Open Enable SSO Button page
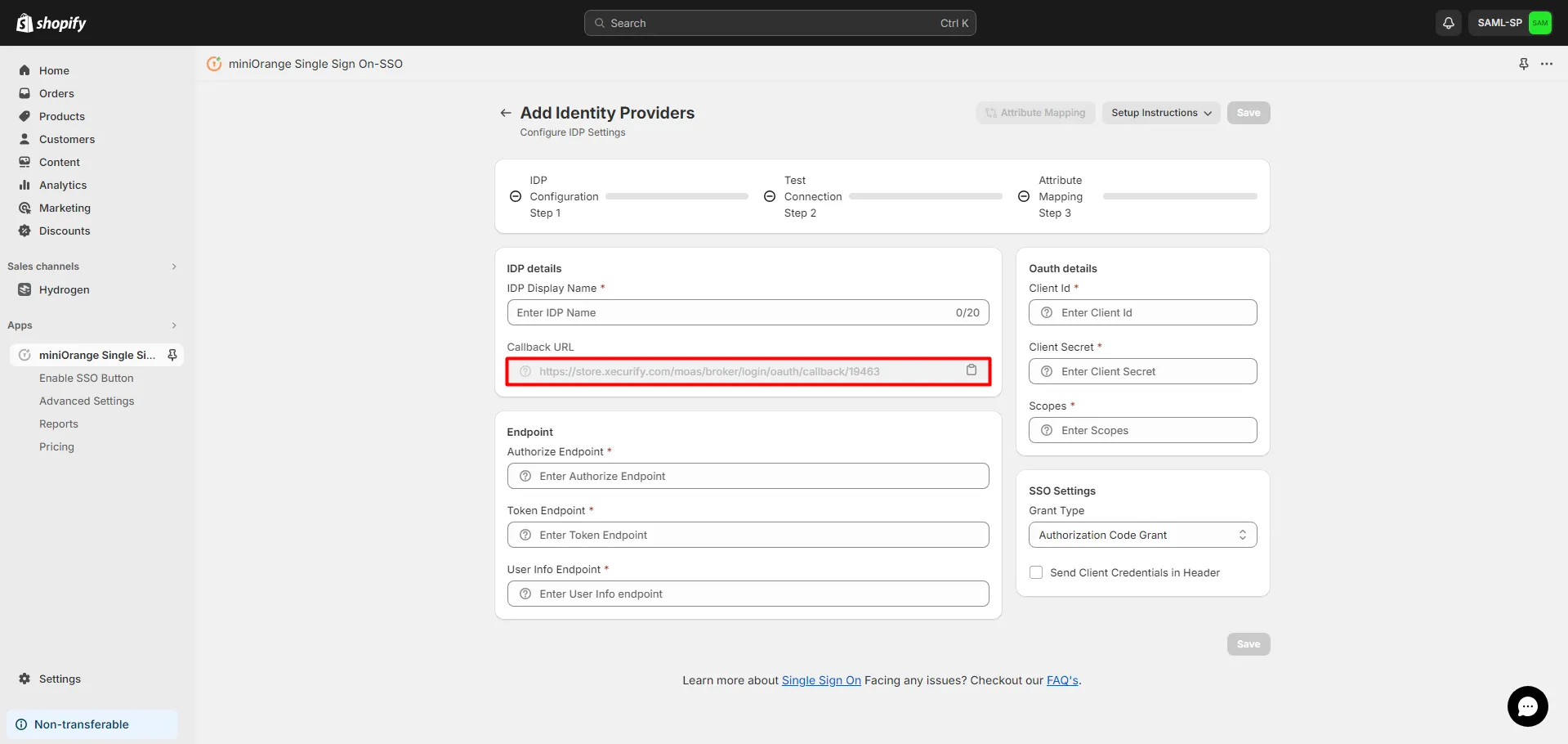The height and width of the screenshot is (744, 1568). [87, 378]
